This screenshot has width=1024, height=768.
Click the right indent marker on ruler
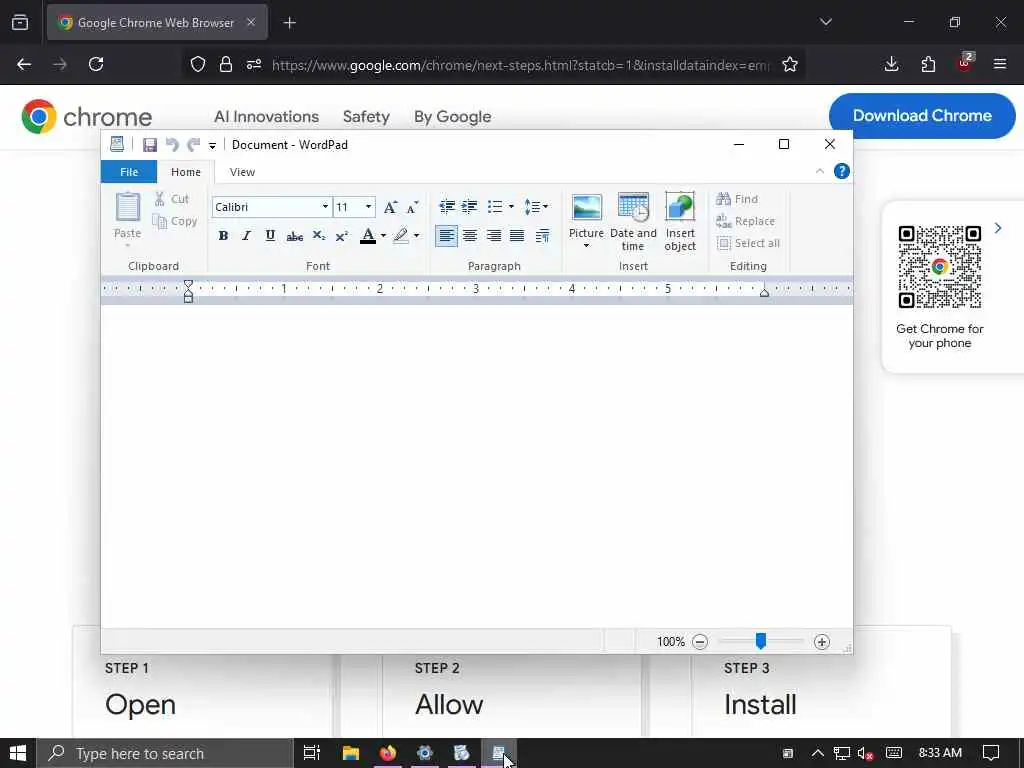coord(764,293)
